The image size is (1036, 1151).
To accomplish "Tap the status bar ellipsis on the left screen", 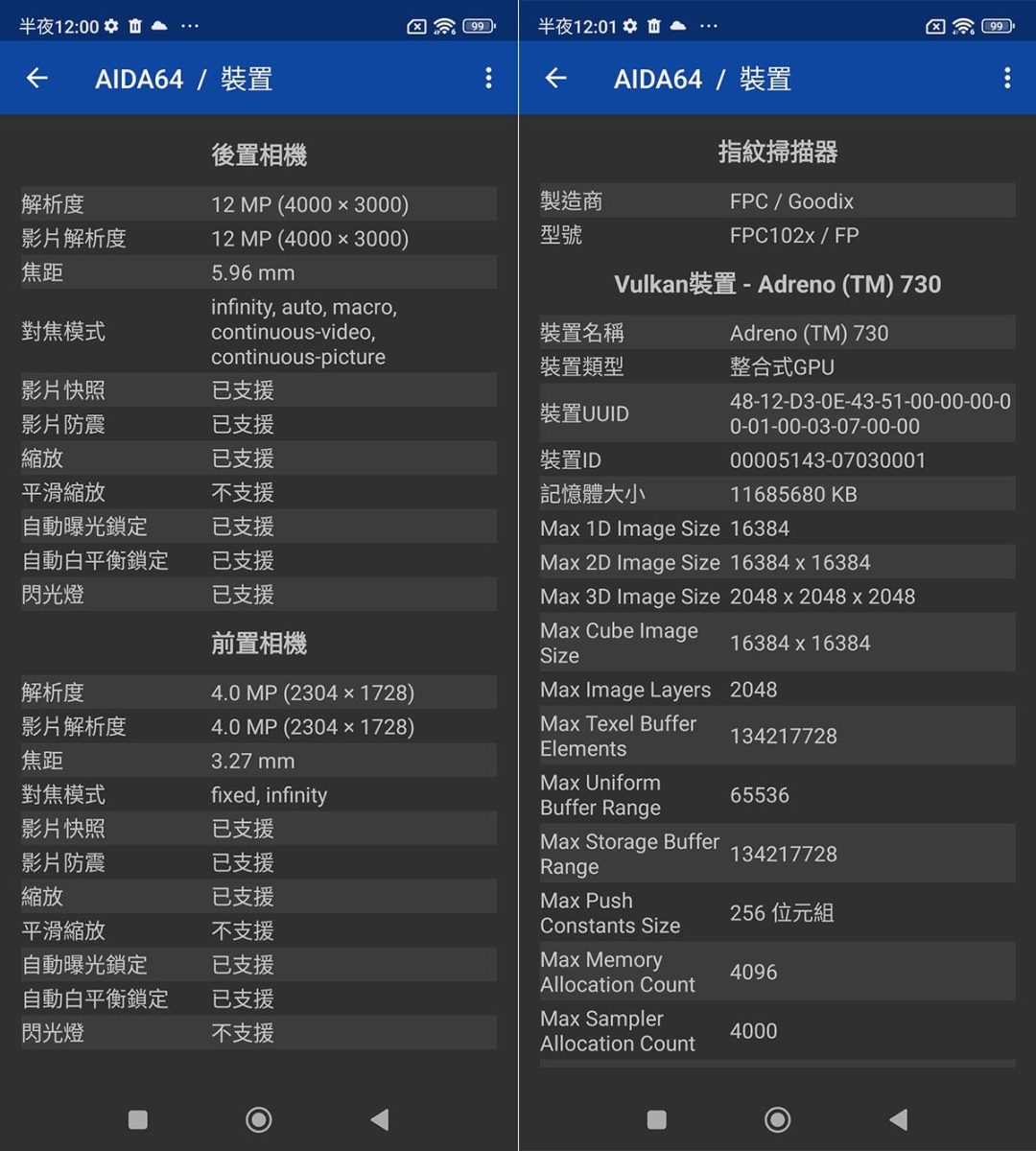I will point(190,26).
